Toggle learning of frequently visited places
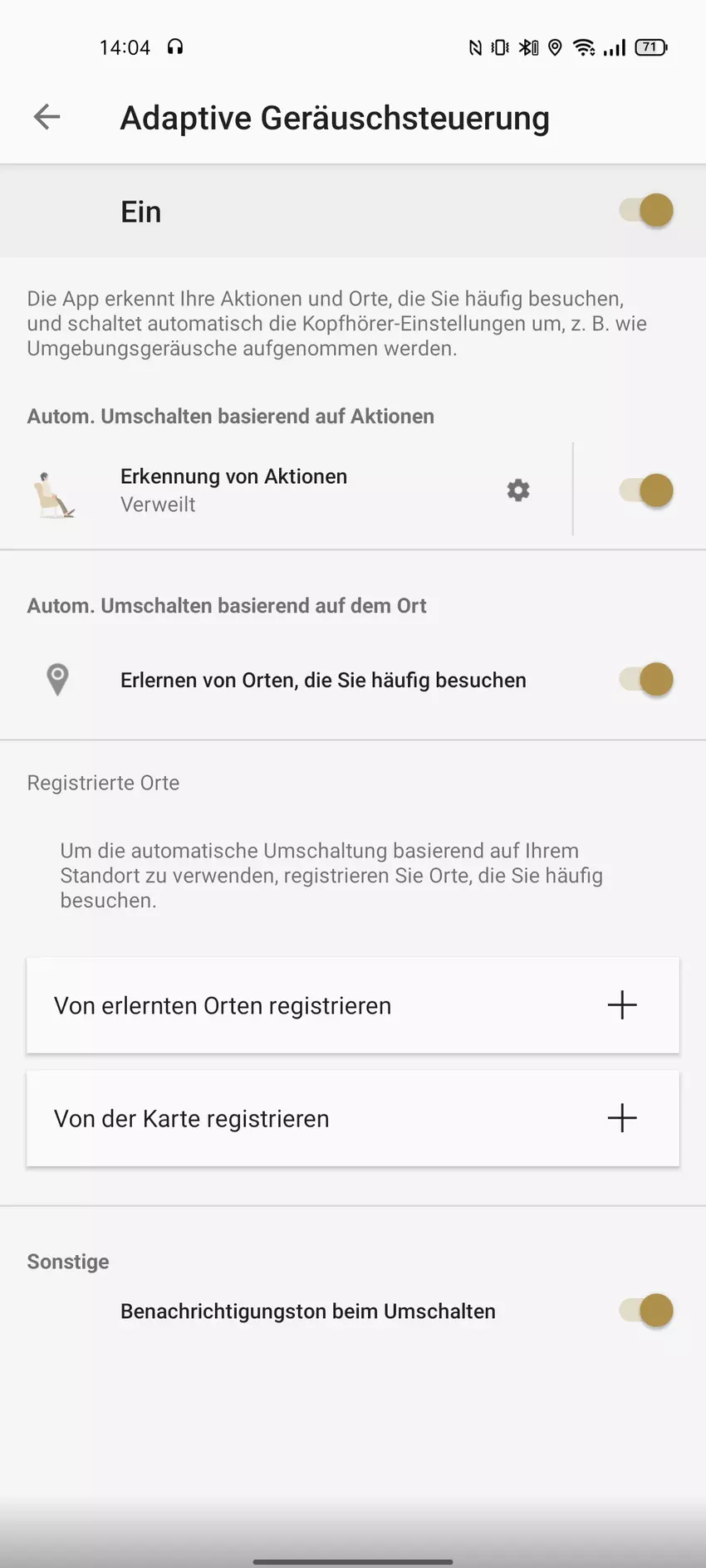Viewport: 706px width, 1568px height. pos(647,680)
